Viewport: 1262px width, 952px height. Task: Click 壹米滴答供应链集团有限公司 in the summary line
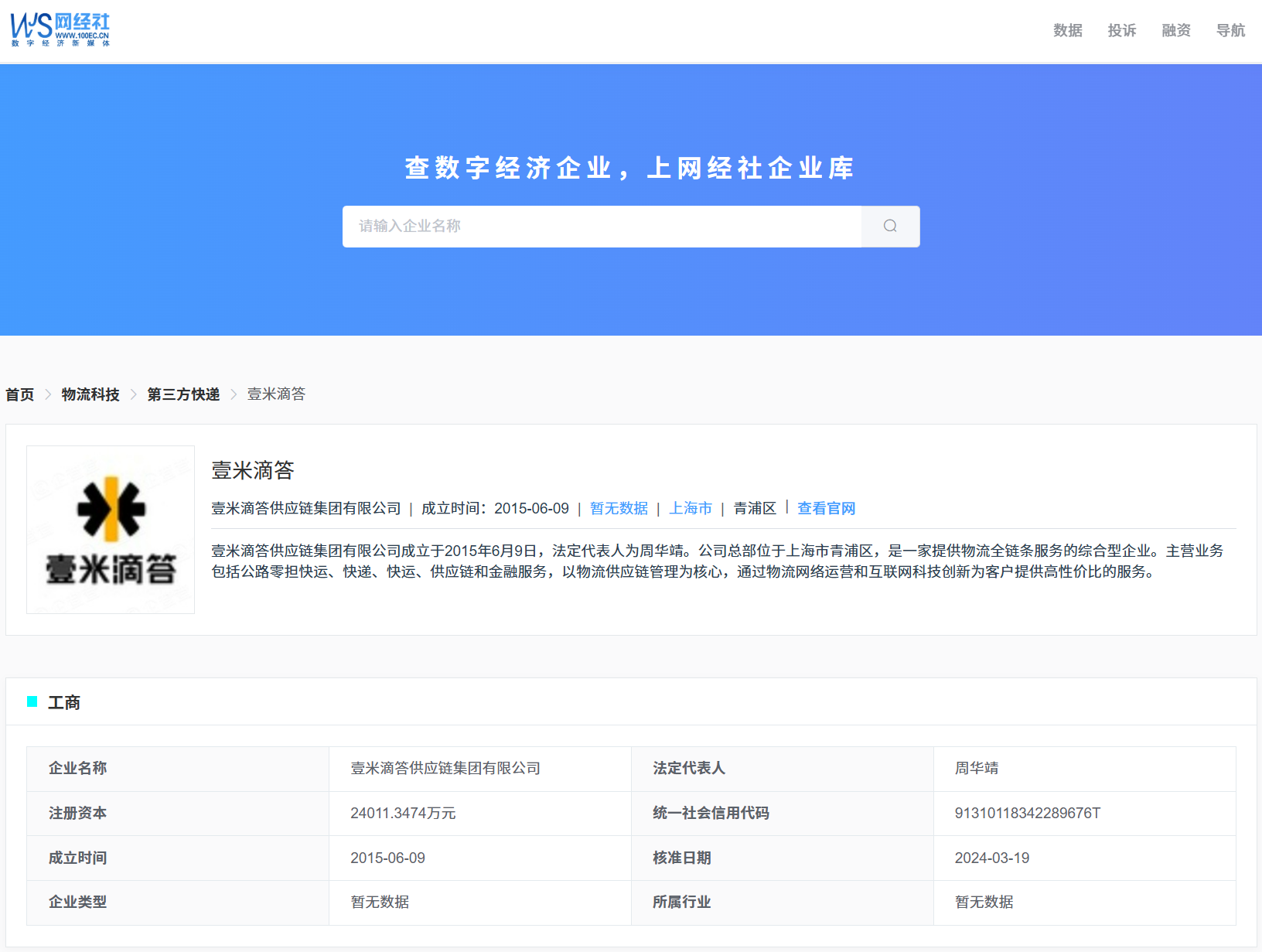pyautogui.click(x=306, y=508)
